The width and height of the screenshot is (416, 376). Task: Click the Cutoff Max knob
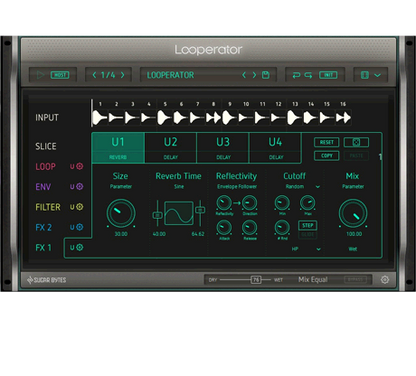[x=308, y=203]
